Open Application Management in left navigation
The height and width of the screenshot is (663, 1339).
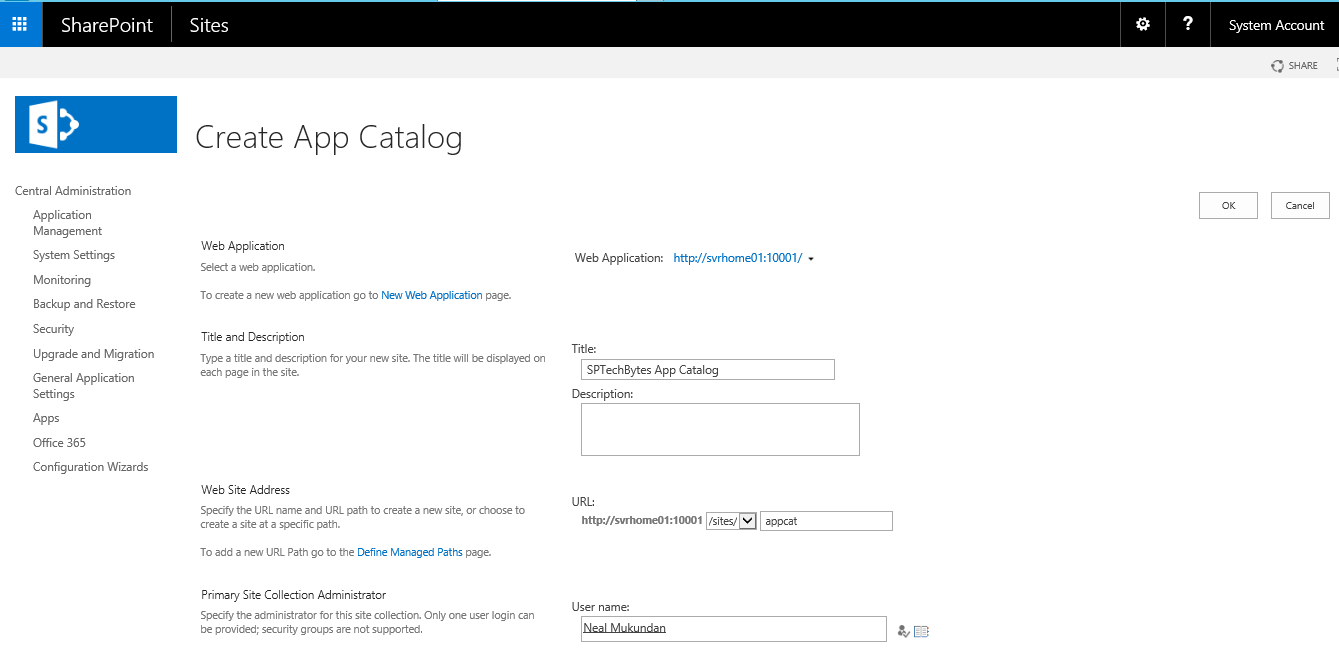[68, 223]
